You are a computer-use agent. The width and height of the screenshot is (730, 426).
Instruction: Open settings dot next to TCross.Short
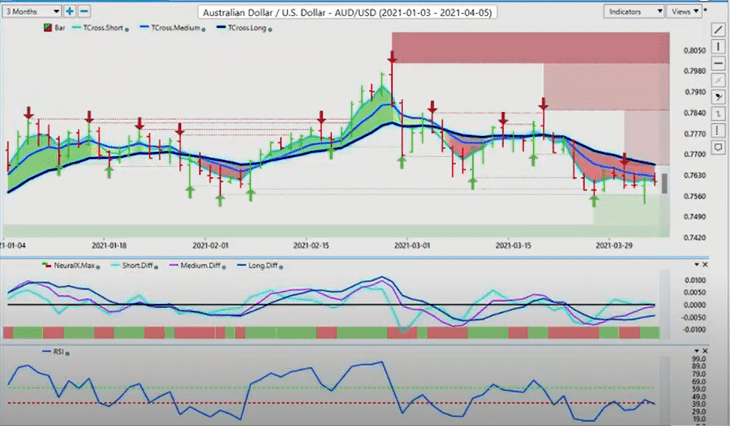(127, 29)
